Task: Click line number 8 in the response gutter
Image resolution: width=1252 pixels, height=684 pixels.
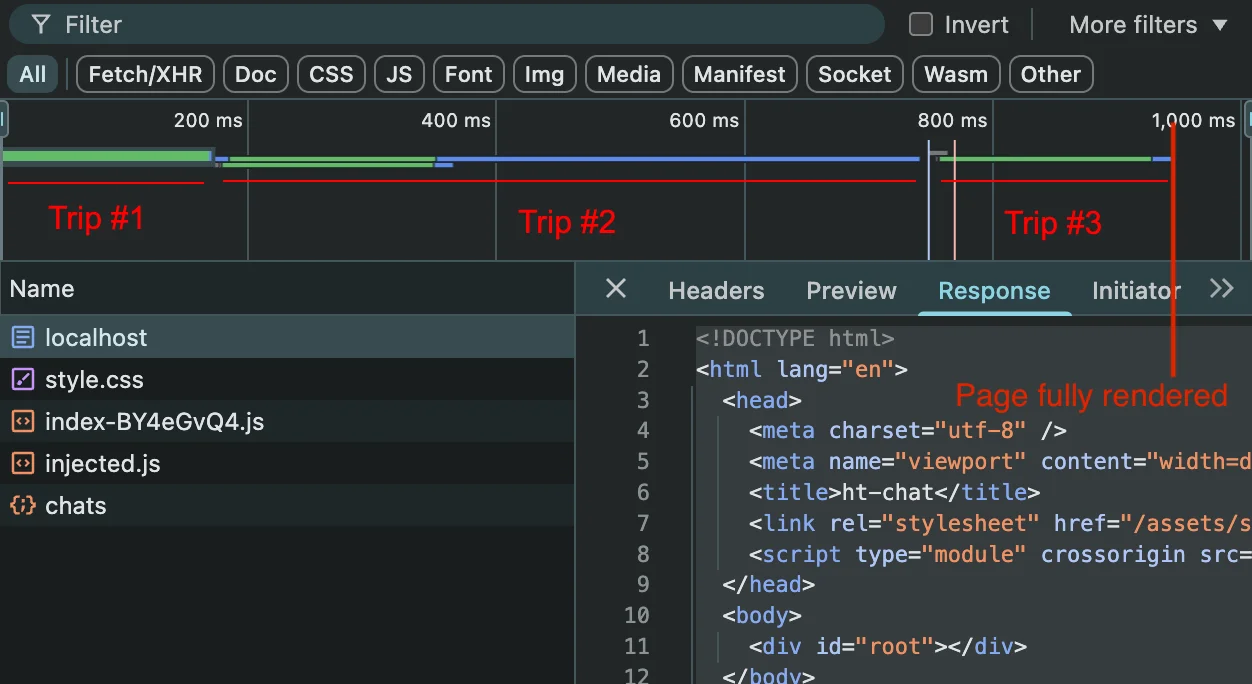Action: point(642,554)
